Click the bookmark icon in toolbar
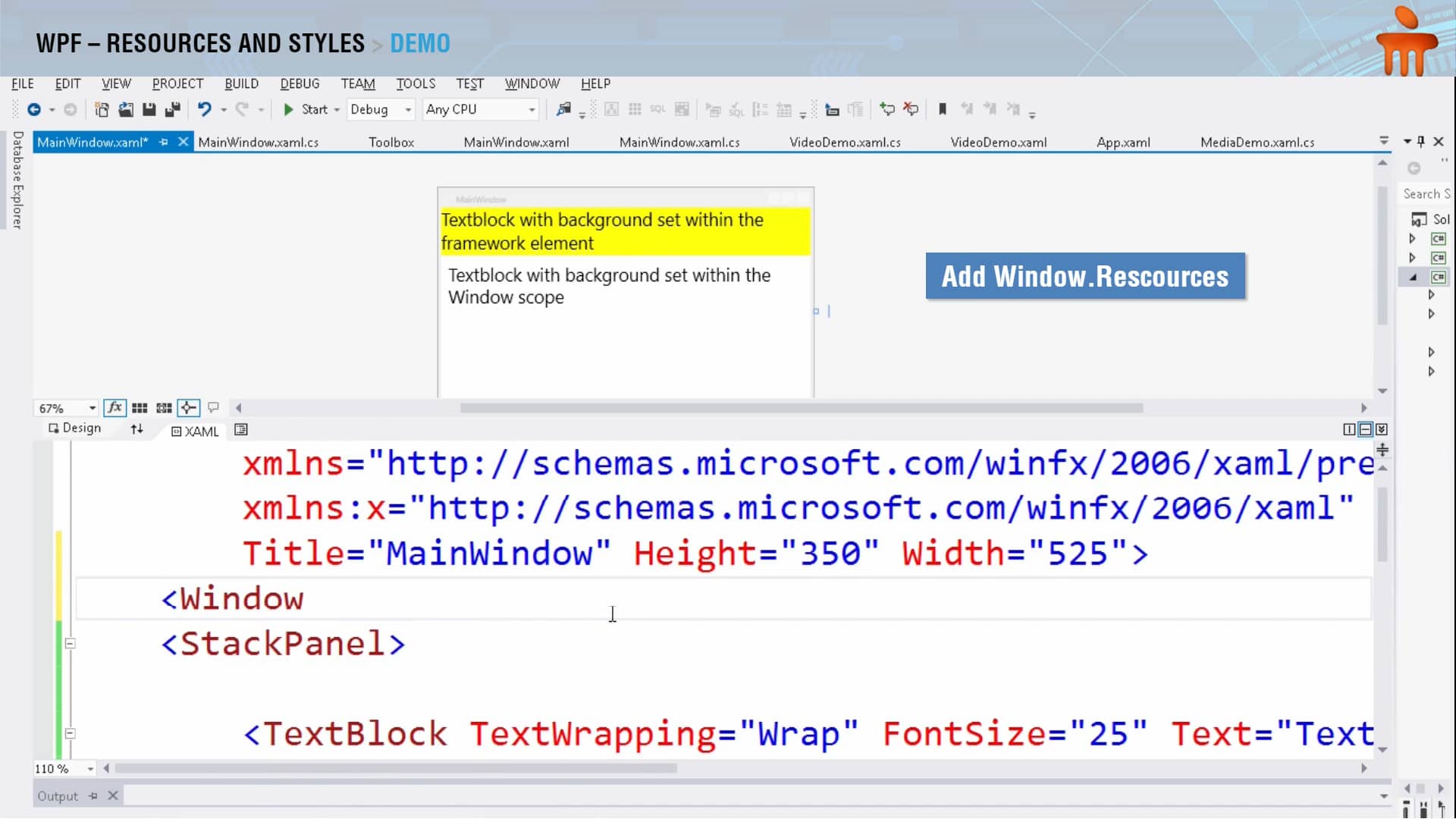 [x=943, y=109]
